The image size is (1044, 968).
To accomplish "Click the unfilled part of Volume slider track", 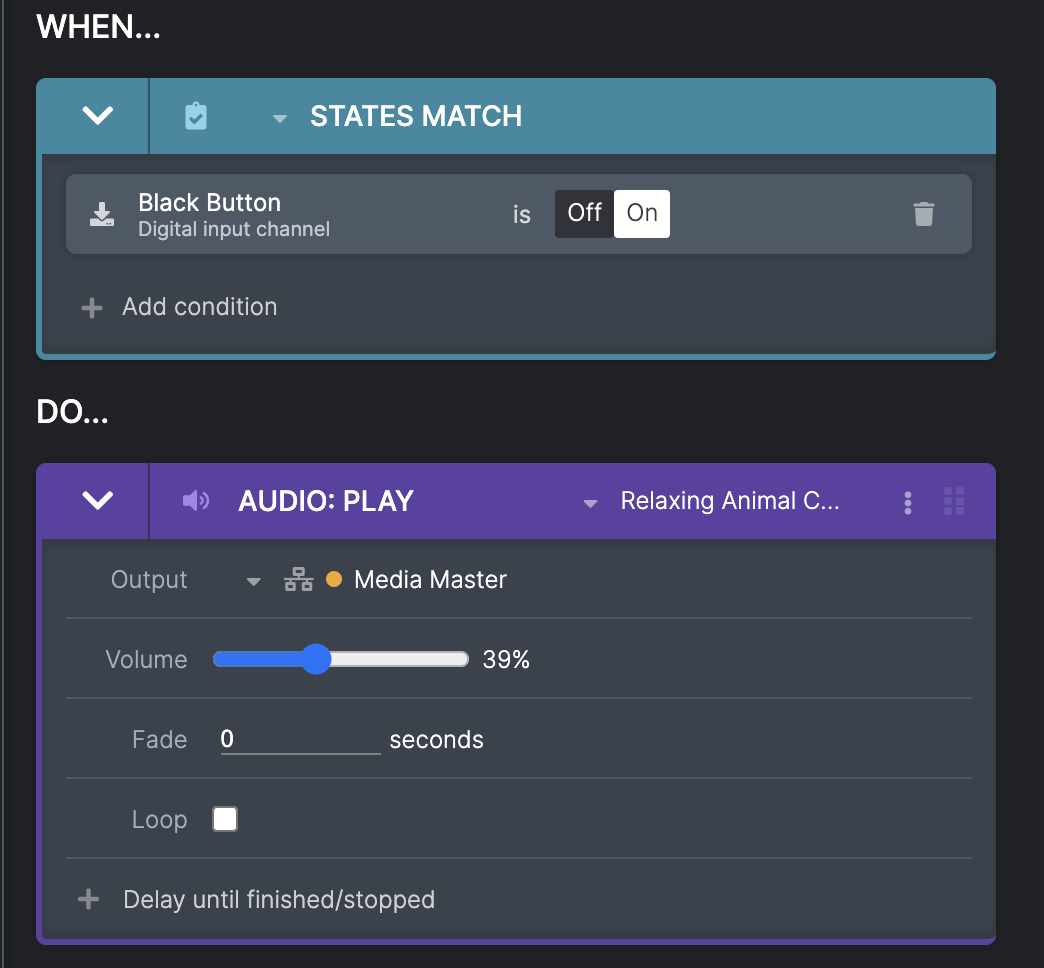I will coord(399,659).
